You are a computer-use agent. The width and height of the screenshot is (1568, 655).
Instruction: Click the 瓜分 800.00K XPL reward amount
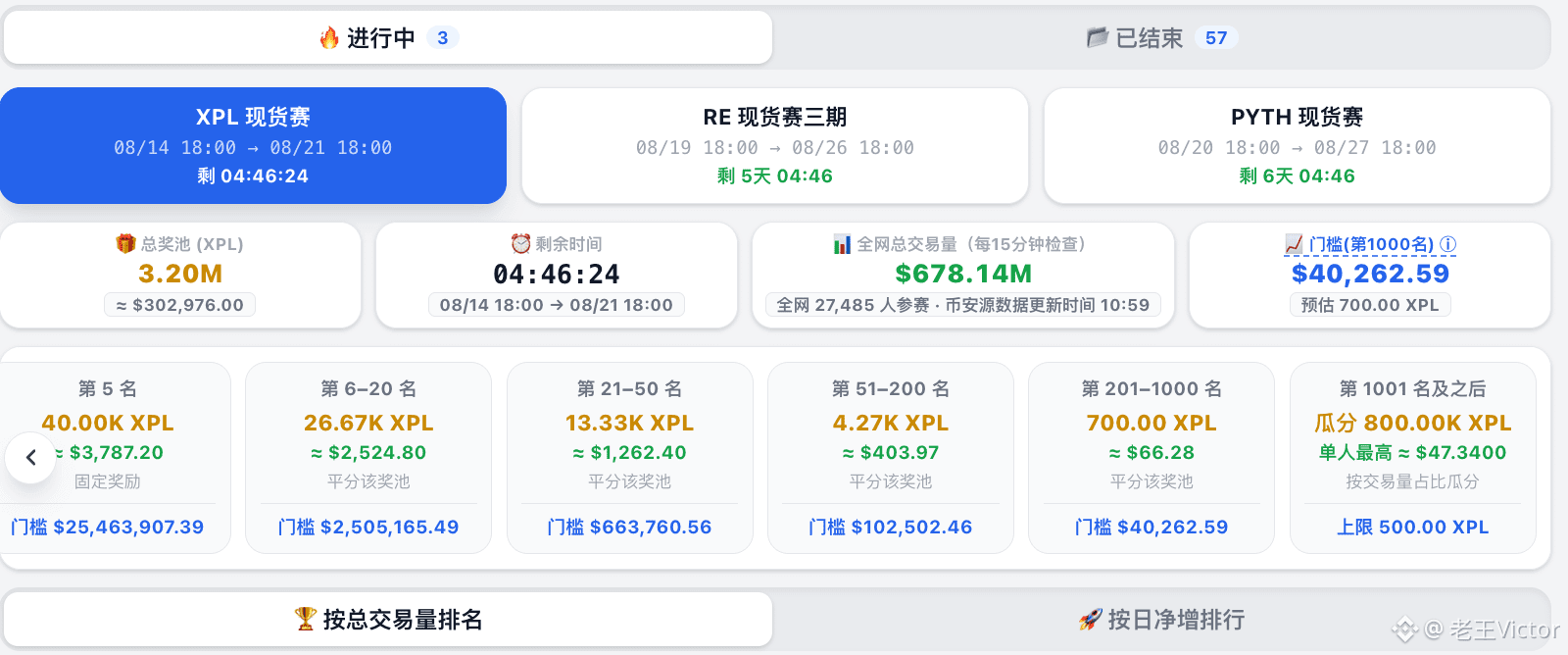(x=1413, y=423)
